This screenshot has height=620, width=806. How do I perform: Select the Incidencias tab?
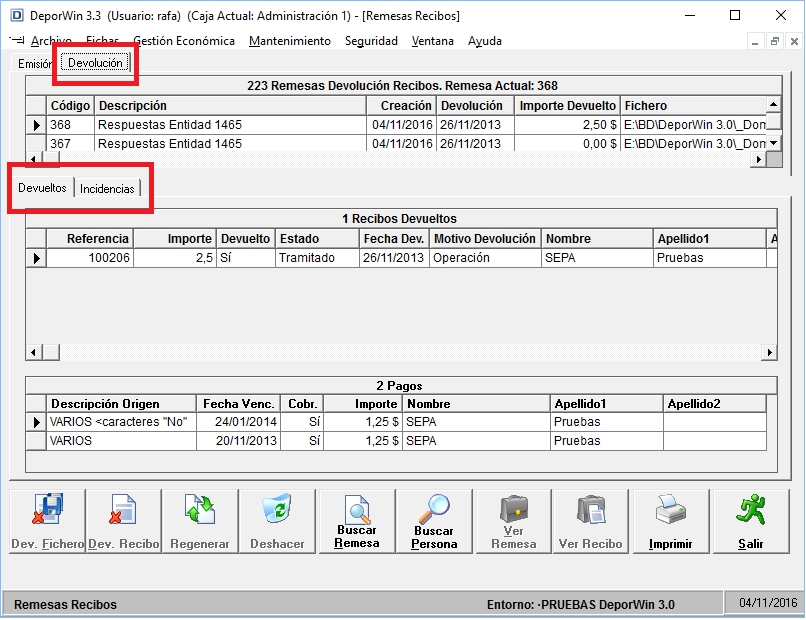tap(107, 189)
